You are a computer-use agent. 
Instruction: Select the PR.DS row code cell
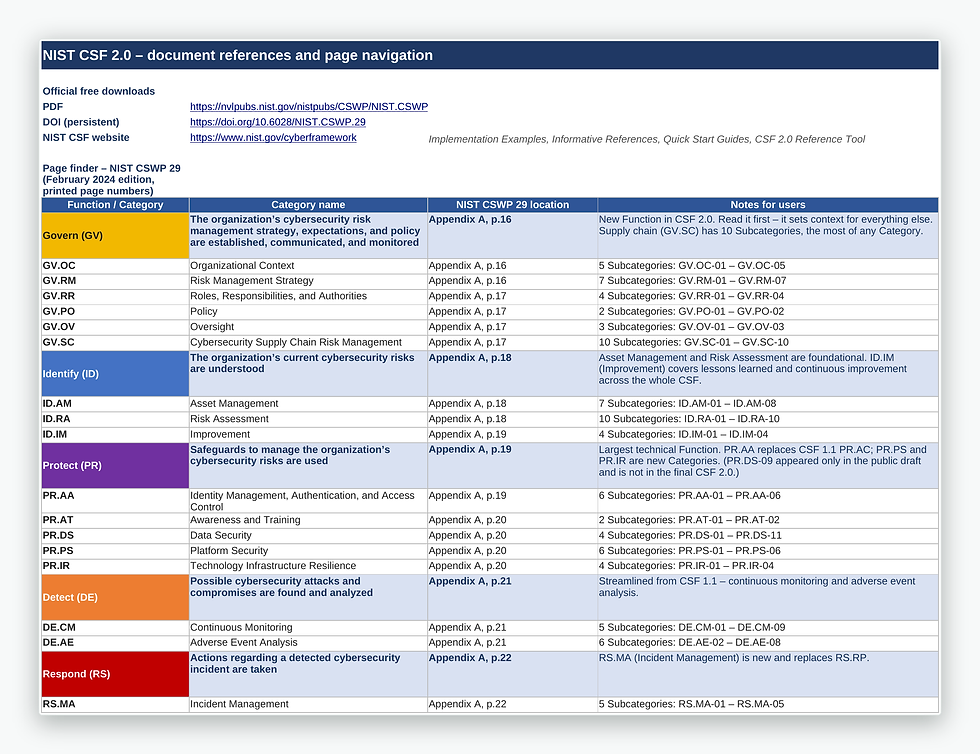pos(115,536)
